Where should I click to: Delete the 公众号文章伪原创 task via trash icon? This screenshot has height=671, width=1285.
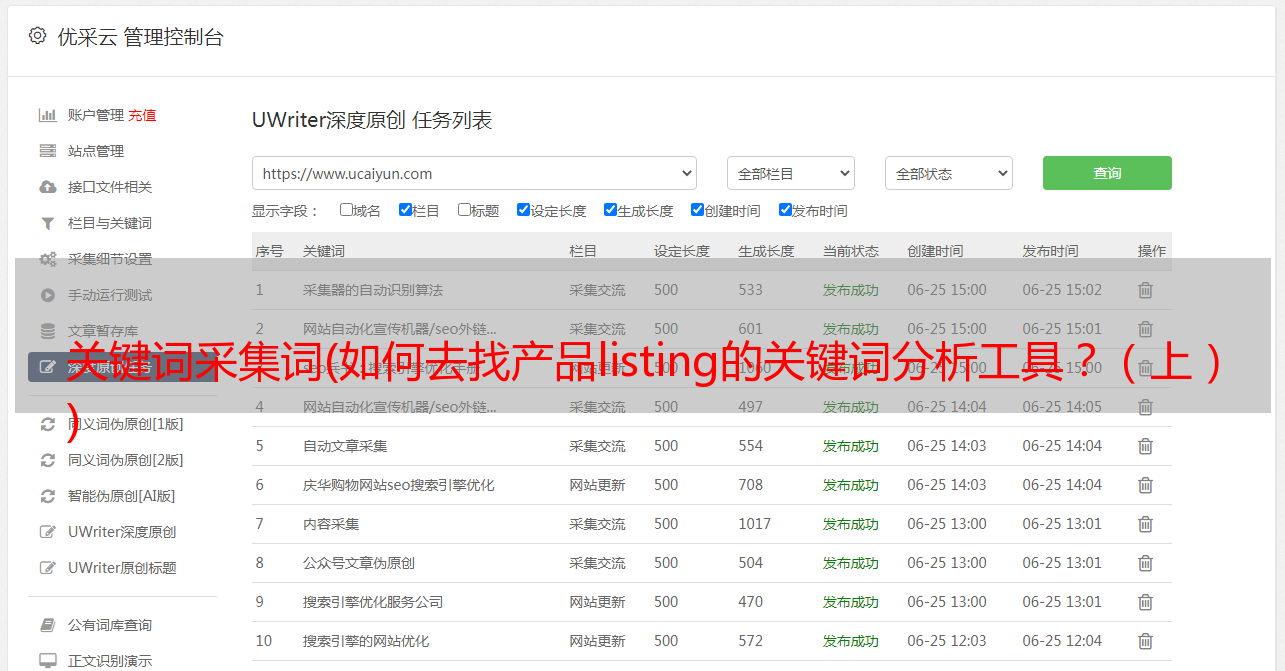click(x=1145, y=563)
